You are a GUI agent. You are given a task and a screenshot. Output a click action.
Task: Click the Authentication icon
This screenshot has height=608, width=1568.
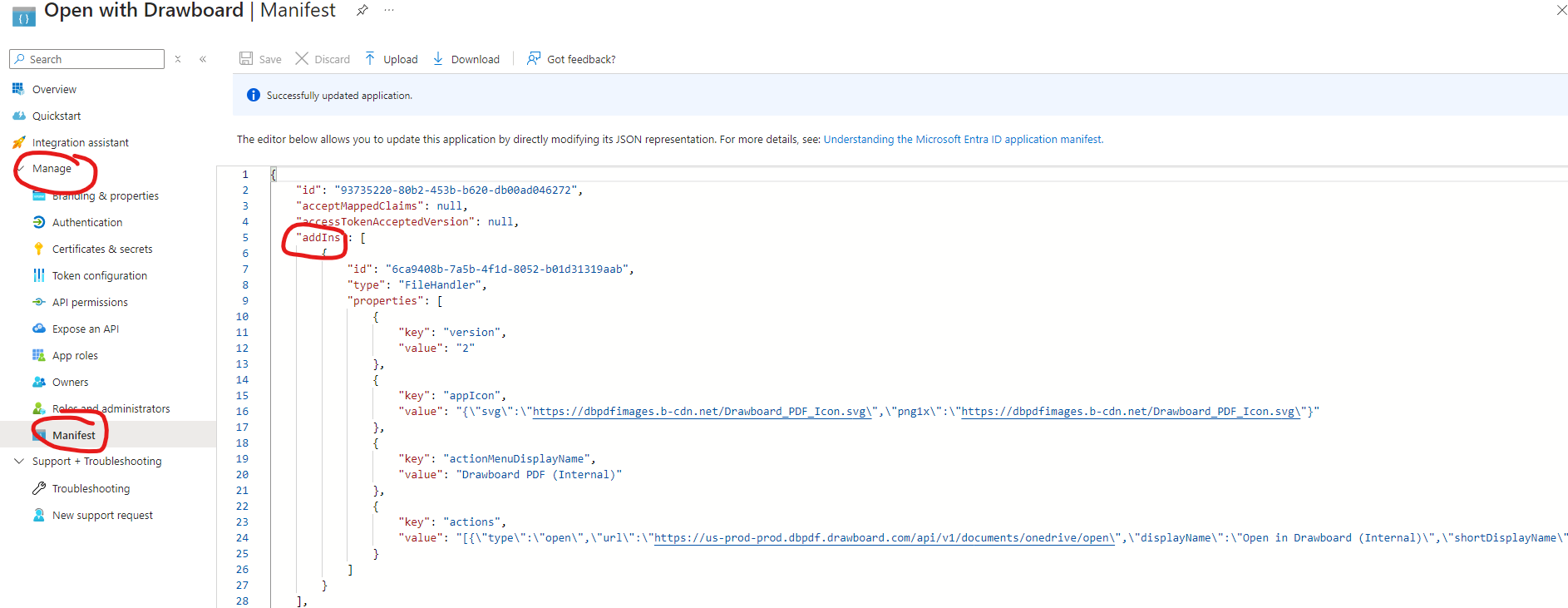click(x=38, y=222)
